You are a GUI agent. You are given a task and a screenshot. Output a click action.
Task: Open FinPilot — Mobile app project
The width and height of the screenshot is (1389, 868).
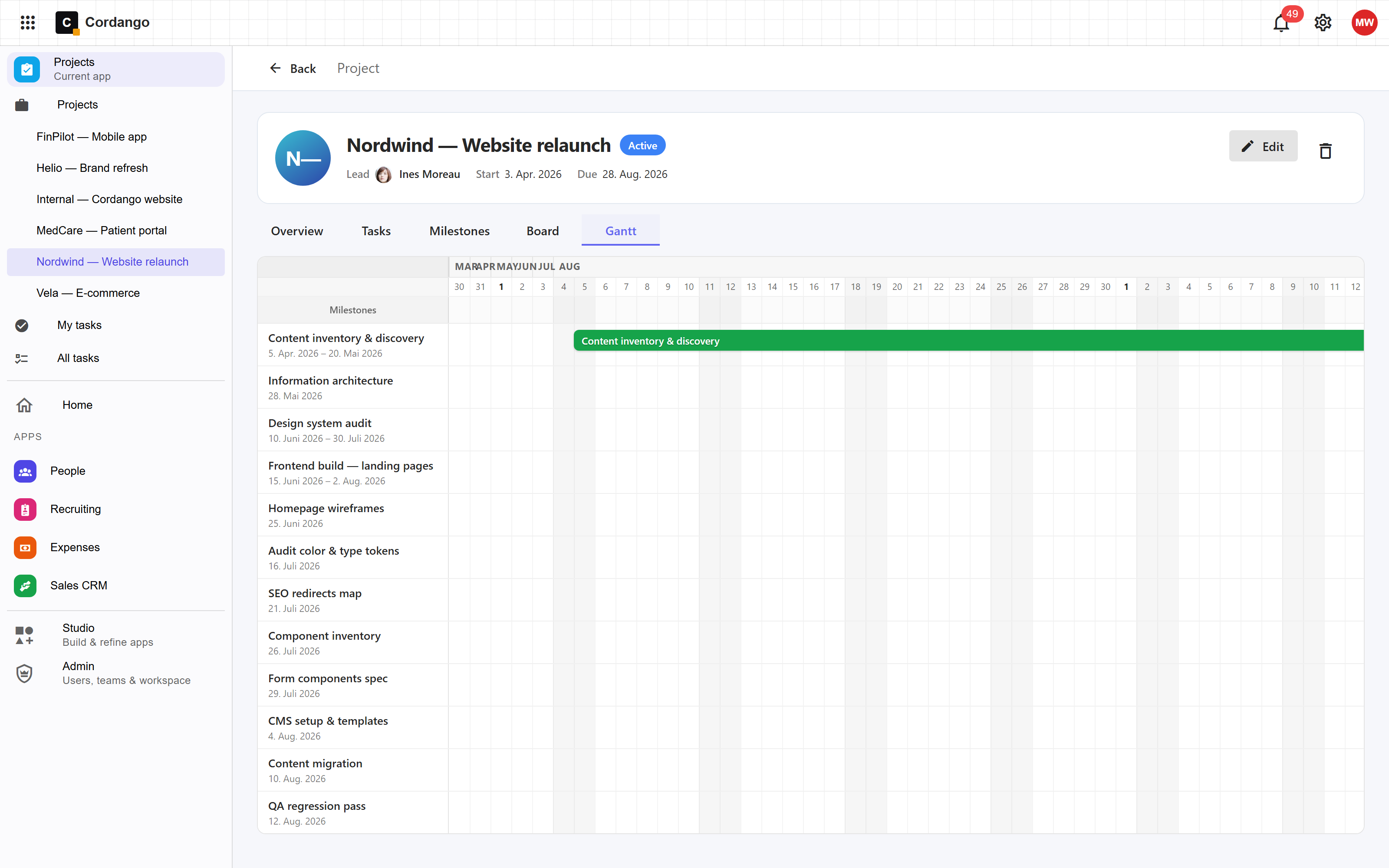(x=115, y=137)
